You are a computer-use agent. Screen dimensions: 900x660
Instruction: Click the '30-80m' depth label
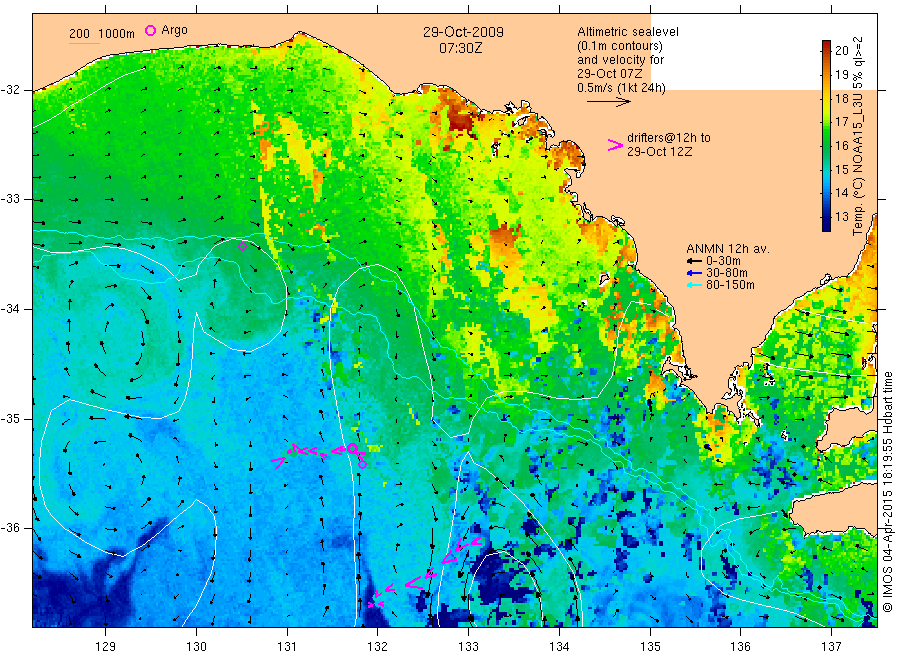[727, 273]
